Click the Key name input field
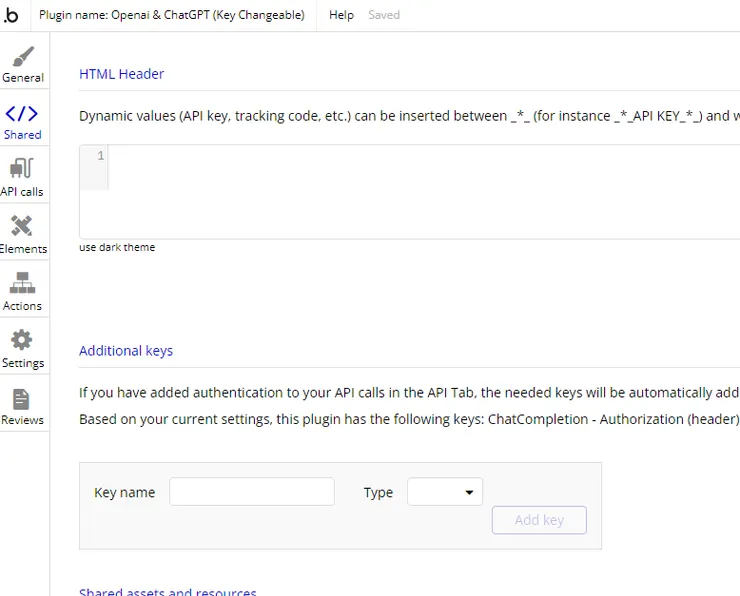This screenshot has height=596, width=740. point(252,492)
